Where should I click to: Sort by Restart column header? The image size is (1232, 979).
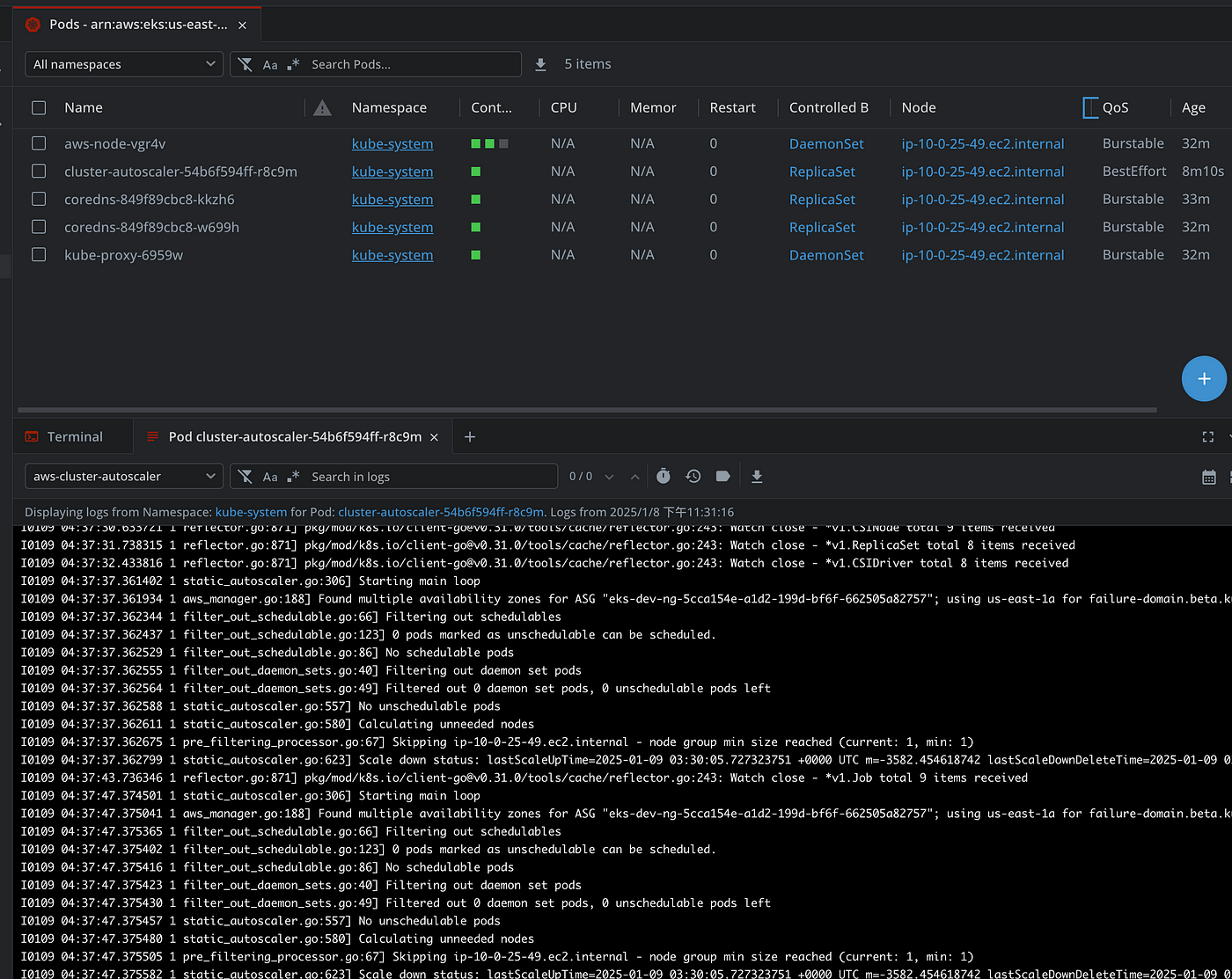pyautogui.click(x=732, y=107)
